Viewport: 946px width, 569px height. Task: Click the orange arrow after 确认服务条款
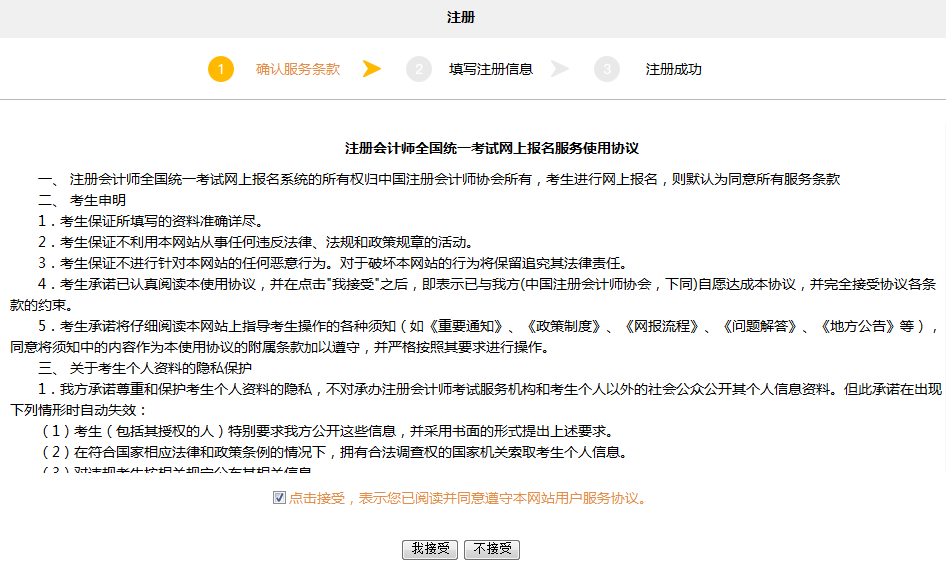pos(372,69)
